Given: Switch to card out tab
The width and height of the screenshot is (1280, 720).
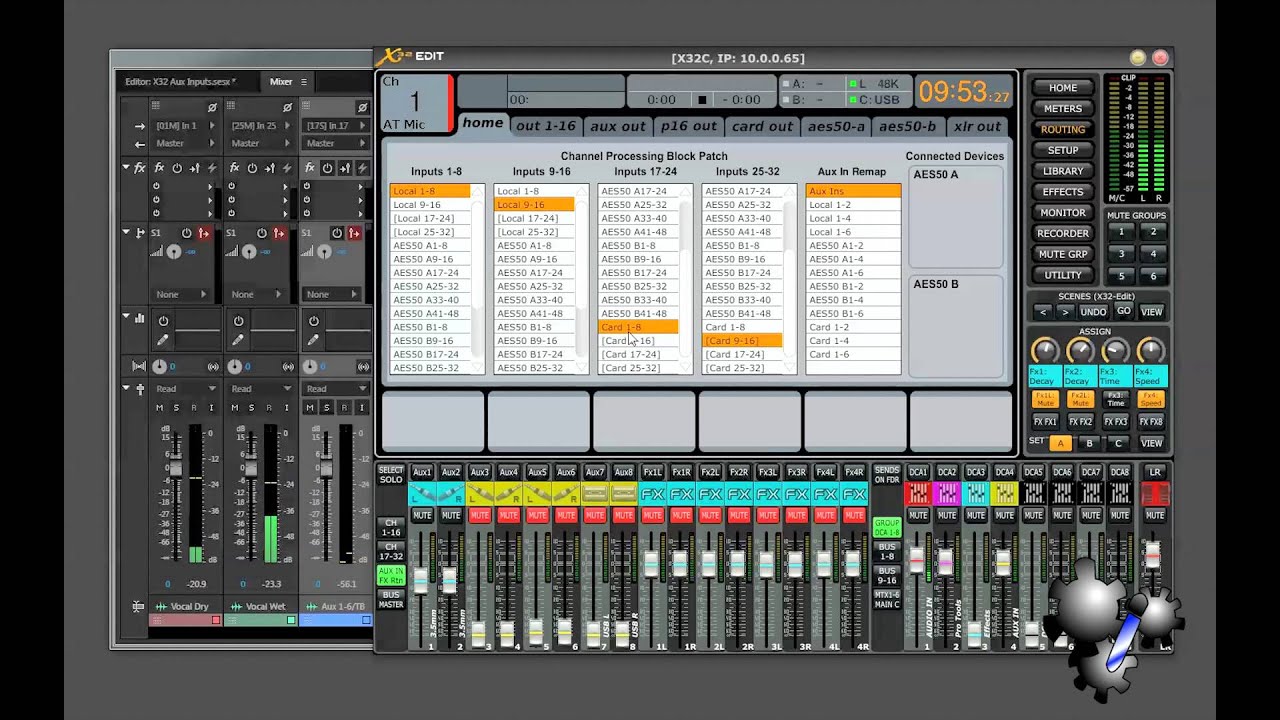Looking at the screenshot, I should [x=762, y=126].
